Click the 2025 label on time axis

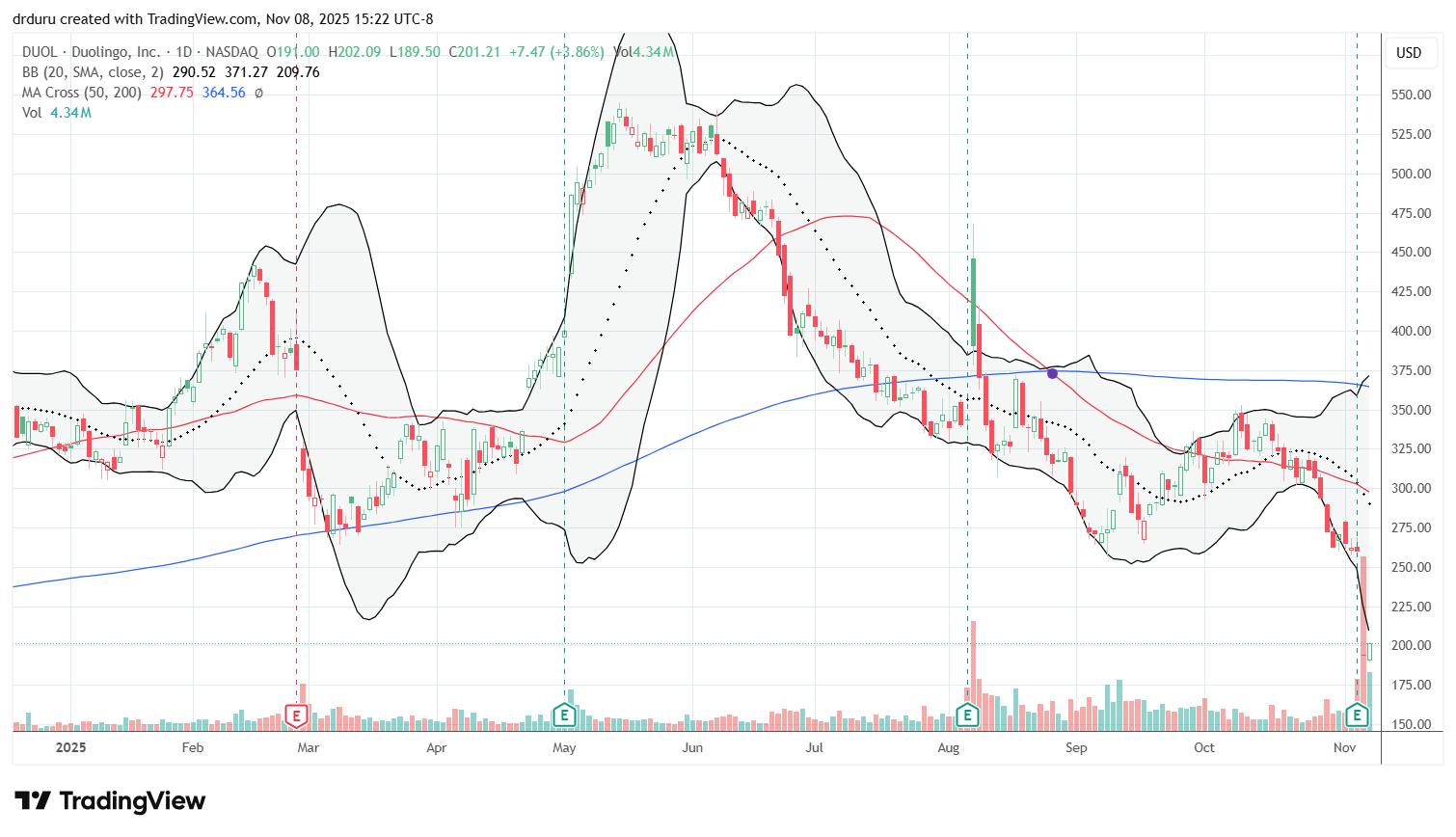70,747
